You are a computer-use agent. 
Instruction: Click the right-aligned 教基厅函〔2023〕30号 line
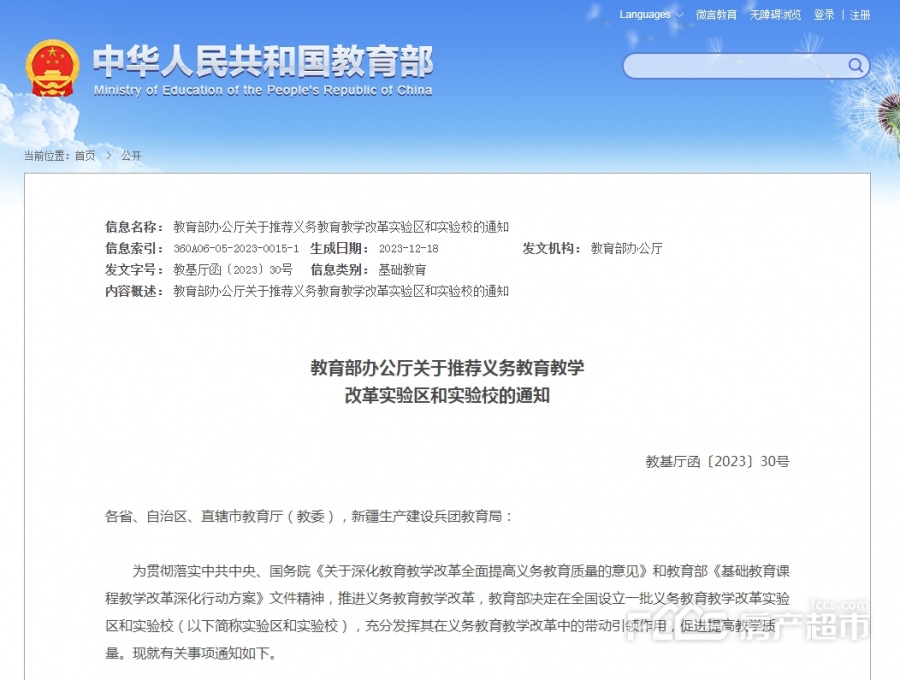(x=717, y=462)
